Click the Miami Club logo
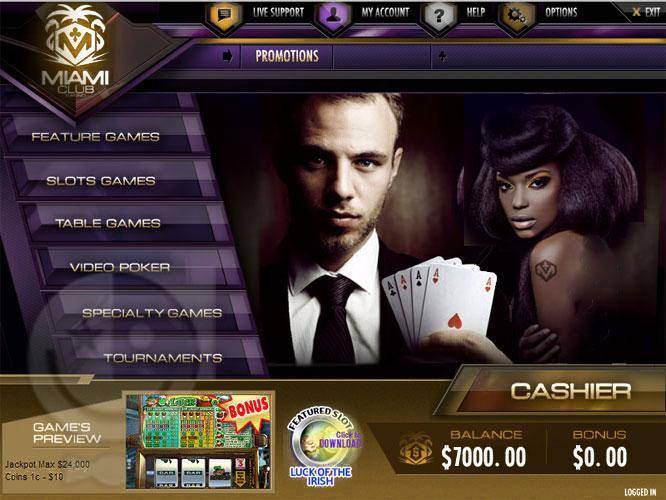This screenshot has width=666, height=500. coord(76,51)
